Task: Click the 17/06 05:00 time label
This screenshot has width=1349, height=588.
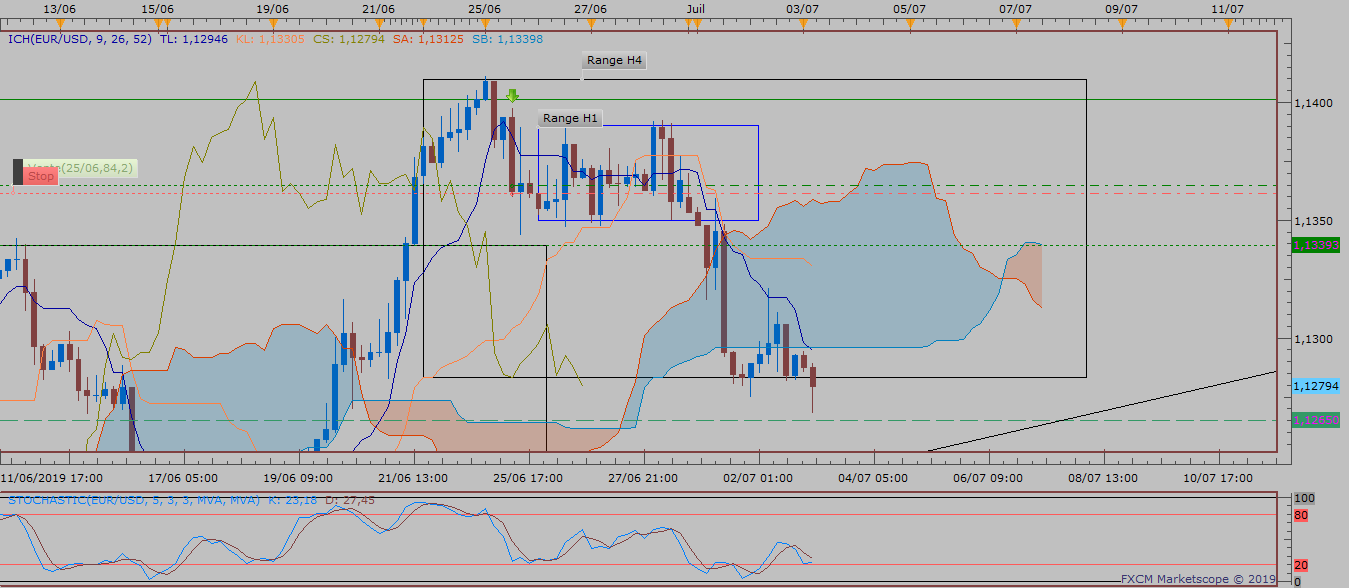Action: [182, 478]
